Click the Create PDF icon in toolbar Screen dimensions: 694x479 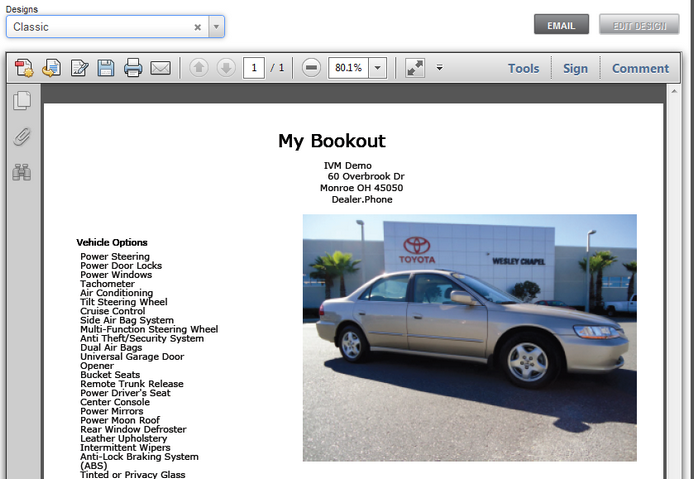tap(24, 68)
